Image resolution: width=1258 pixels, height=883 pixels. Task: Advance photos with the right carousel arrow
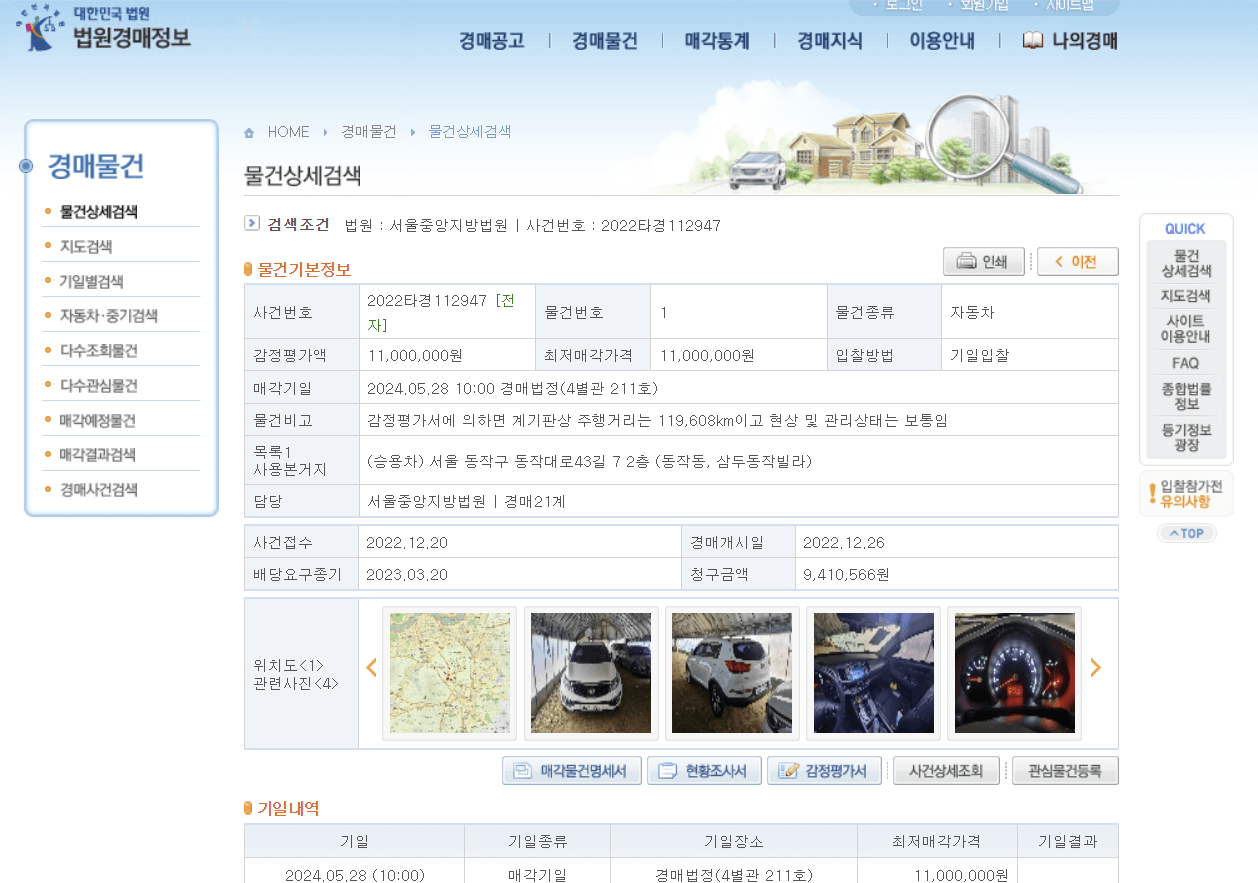tap(1096, 667)
